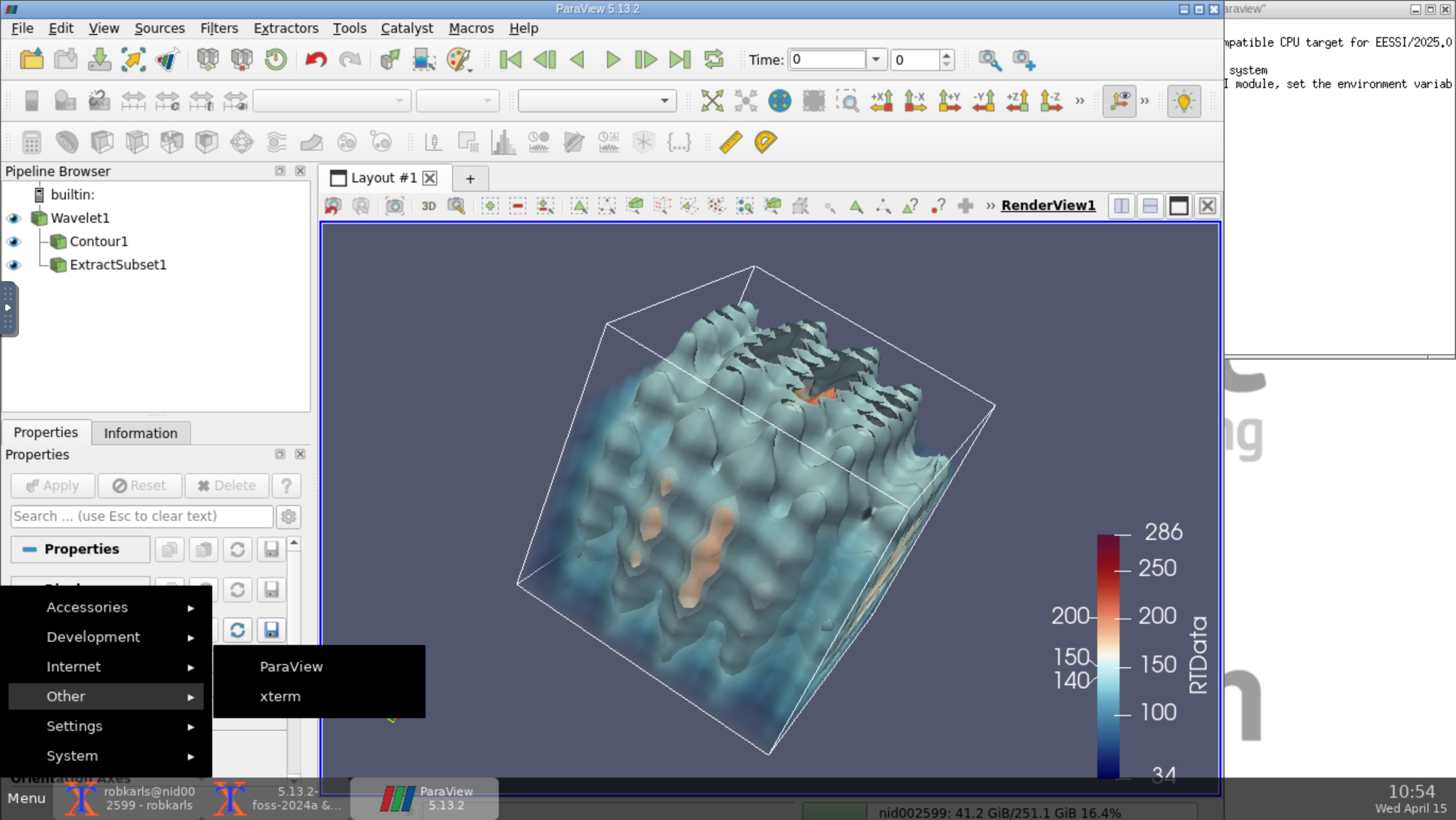Screen dimensions: 1456x820
Task: Open the representation type combo box
Action: click(597, 101)
